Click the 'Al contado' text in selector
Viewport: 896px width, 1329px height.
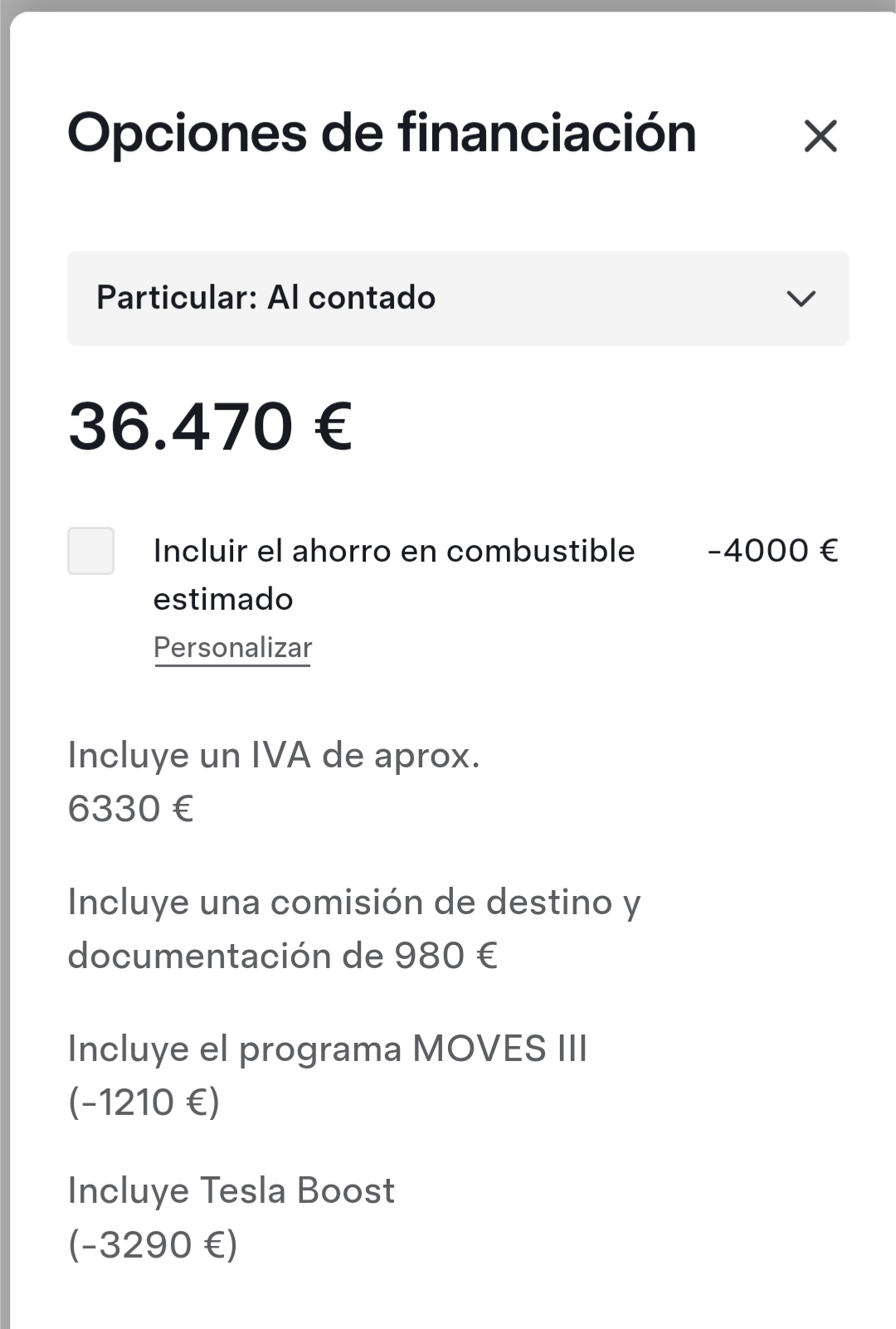(x=351, y=298)
